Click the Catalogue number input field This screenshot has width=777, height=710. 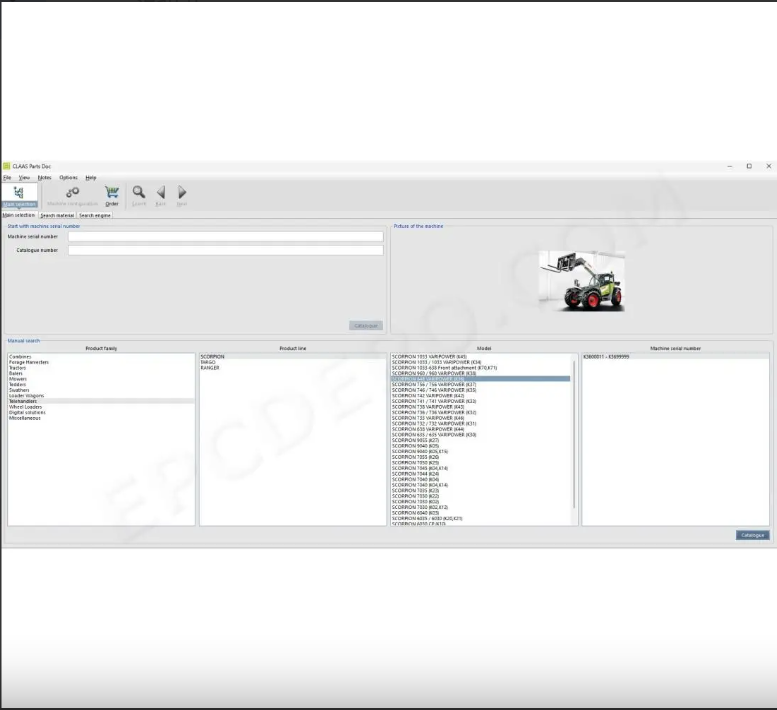[225, 250]
